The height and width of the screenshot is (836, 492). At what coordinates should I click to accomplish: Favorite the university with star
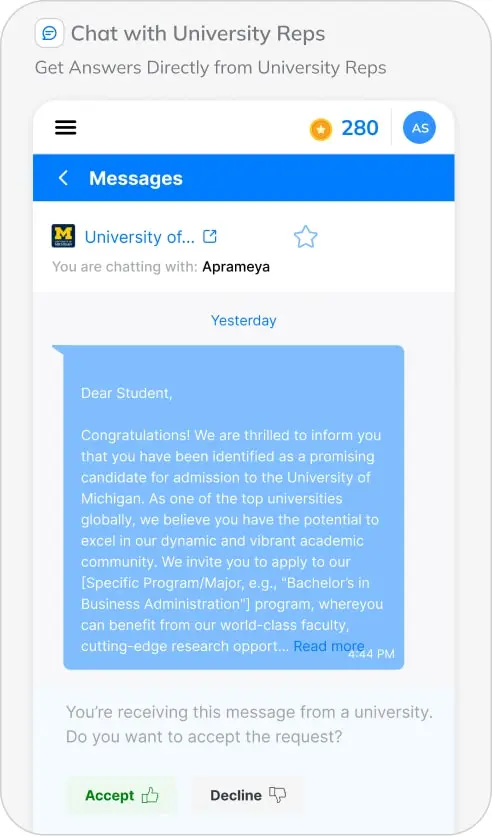[x=305, y=237]
